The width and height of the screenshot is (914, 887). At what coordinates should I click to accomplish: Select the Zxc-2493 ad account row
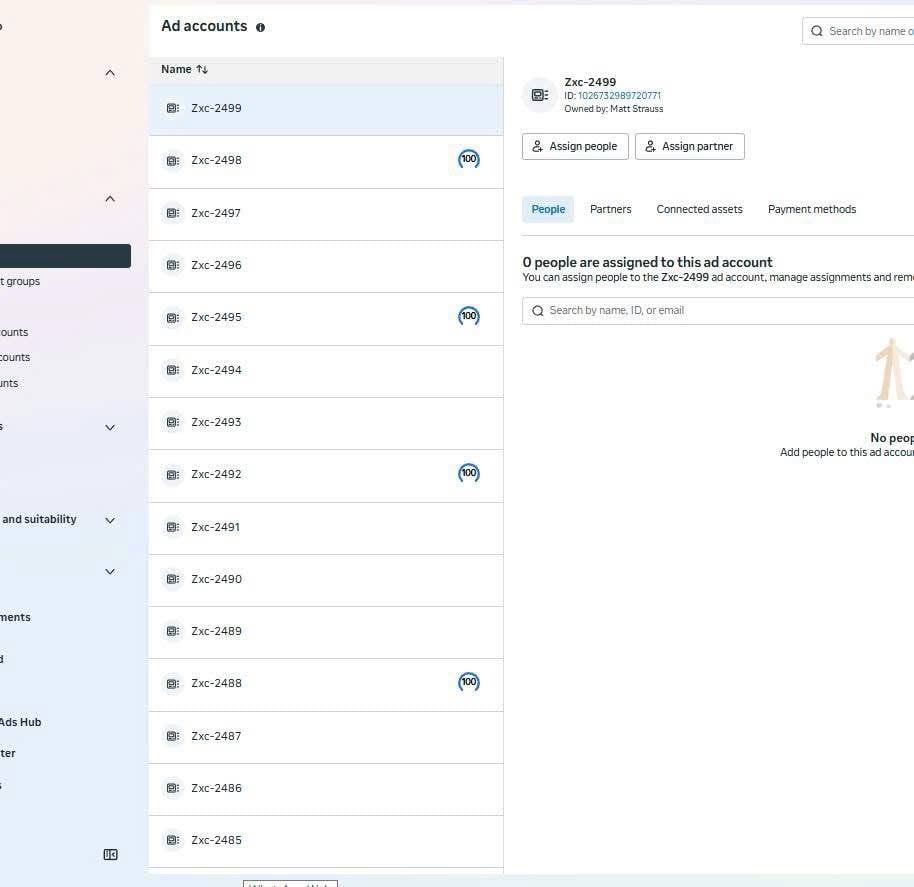click(x=326, y=423)
